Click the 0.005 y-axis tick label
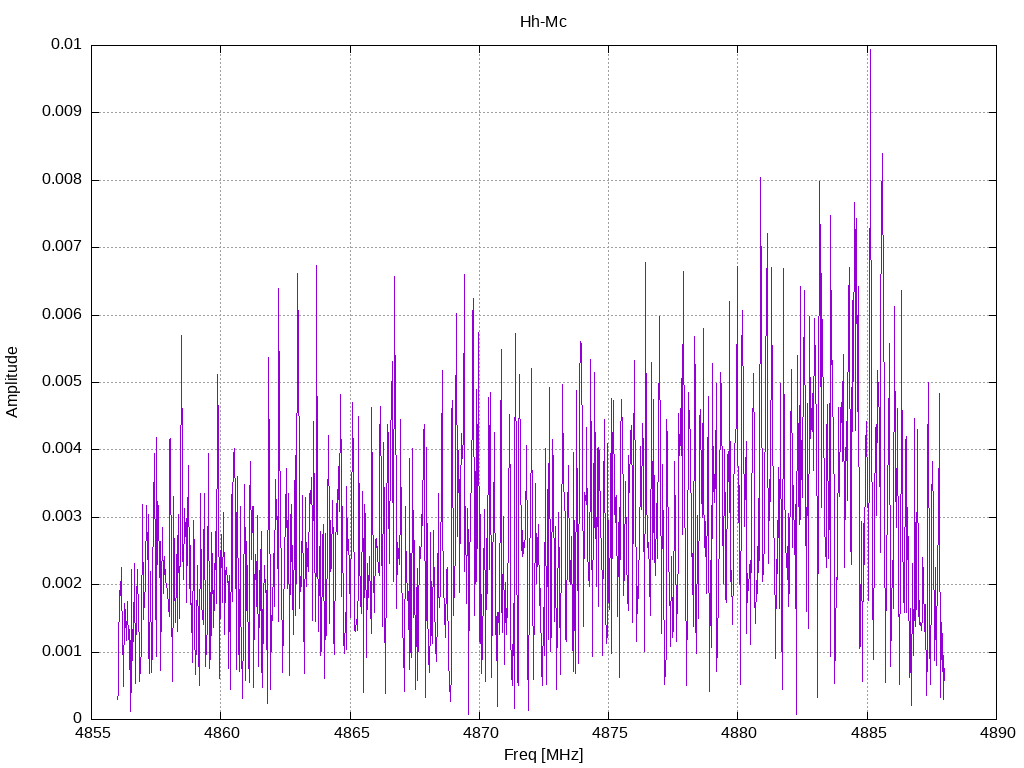1024x768 pixels. click(x=62, y=382)
